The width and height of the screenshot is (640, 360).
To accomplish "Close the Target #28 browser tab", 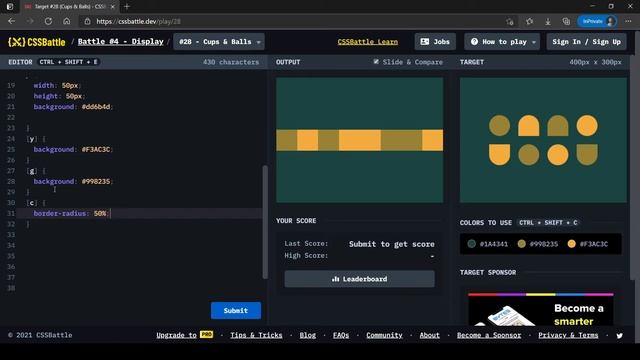I will (x=113, y=7).
